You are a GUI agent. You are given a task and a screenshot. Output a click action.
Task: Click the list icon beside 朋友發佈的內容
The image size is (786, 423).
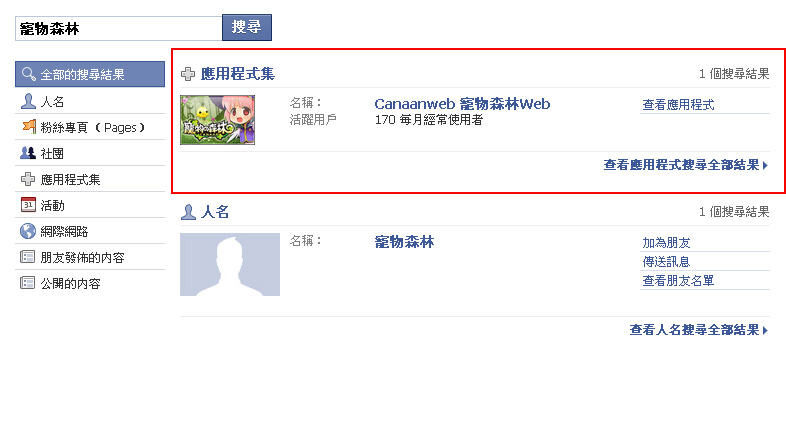28,257
